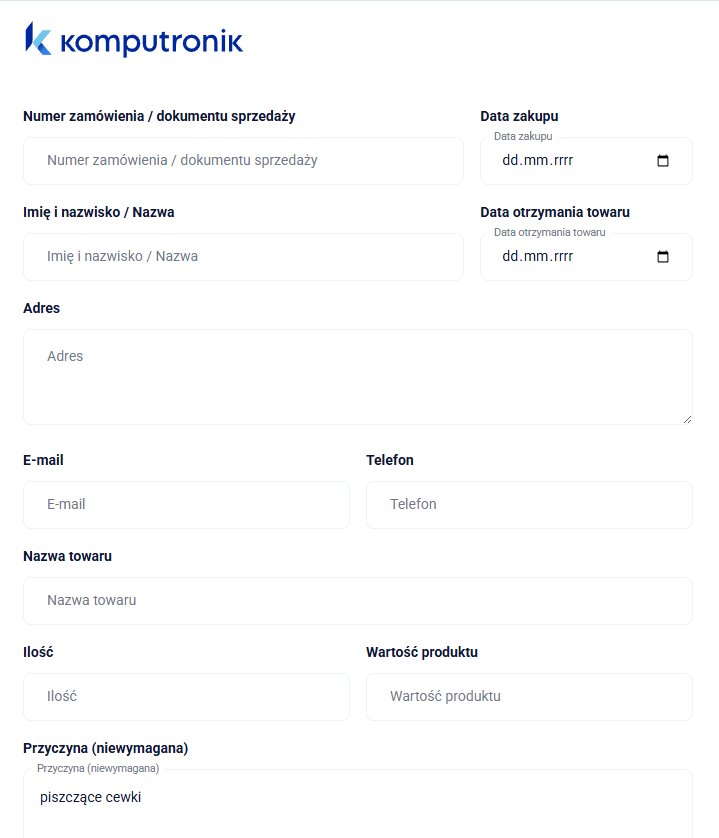Click the day part of Data otrzymania towaru
The height and width of the screenshot is (838, 719).
pos(510,257)
